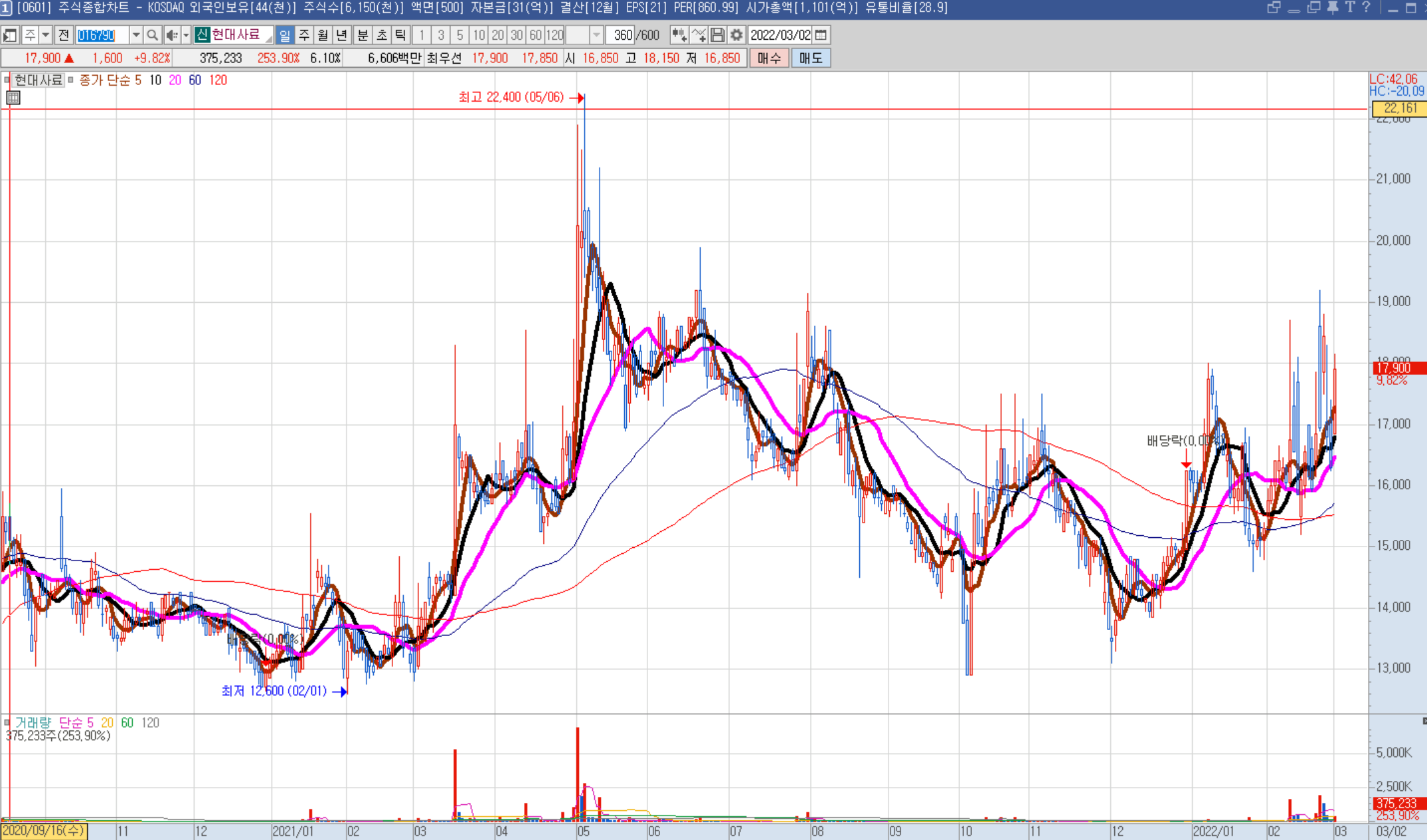Select the second 초 chart period
Screen dimensions: 1427x840
tap(382, 35)
